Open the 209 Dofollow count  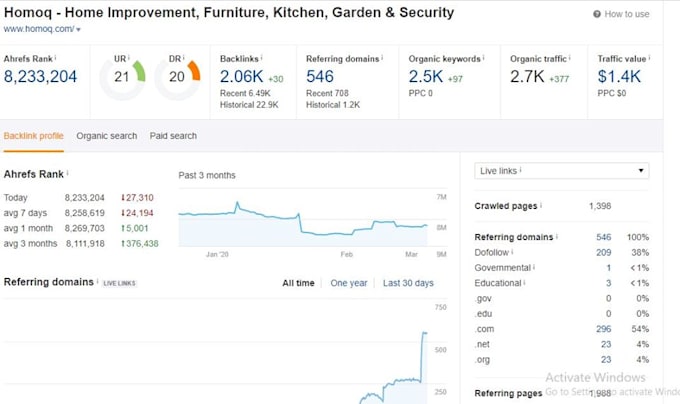click(604, 252)
